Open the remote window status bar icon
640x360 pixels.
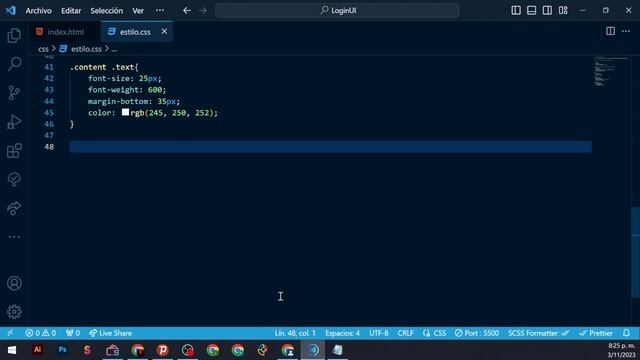10,333
